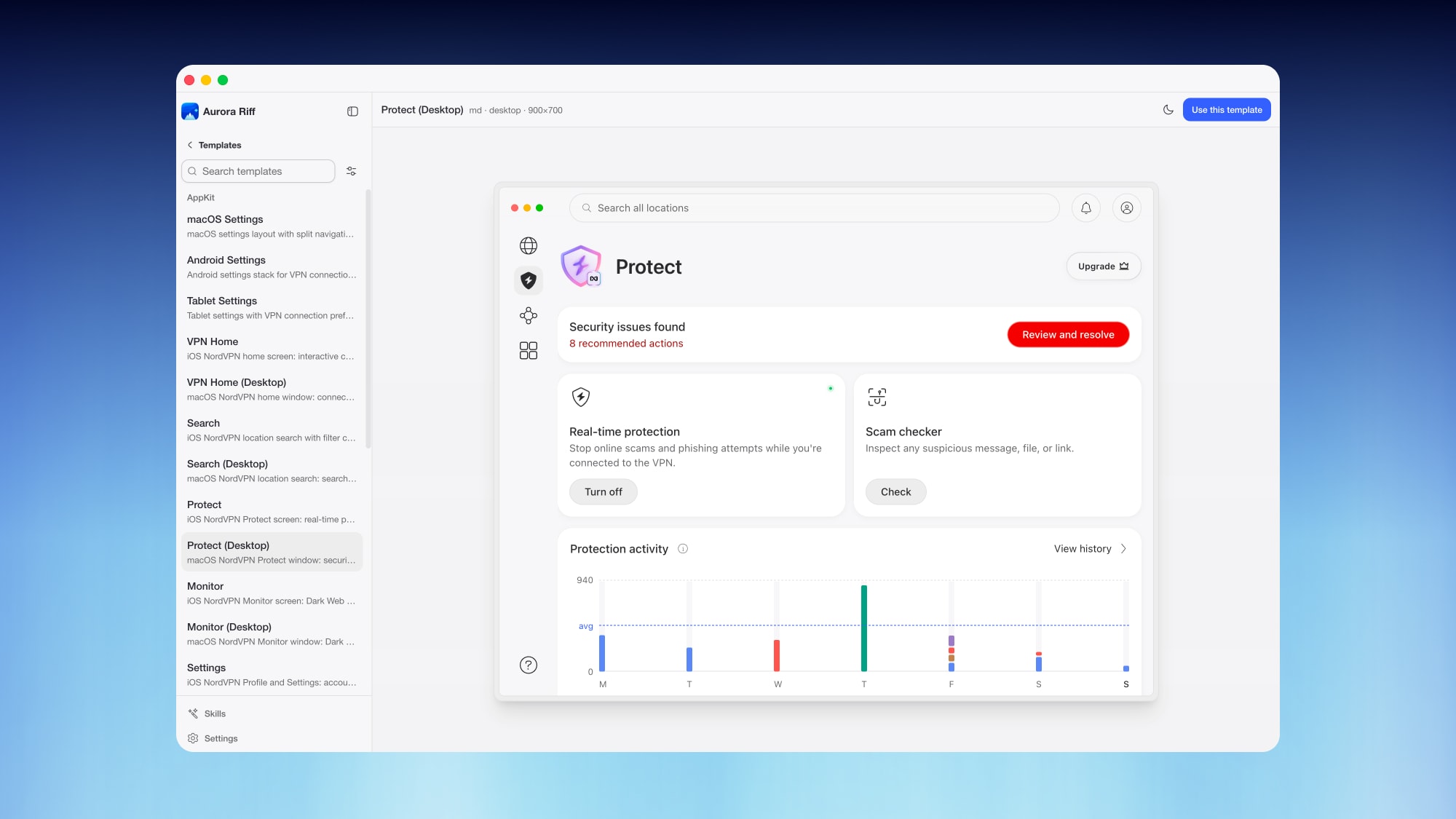The width and height of the screenshot is (1456, 819).
Task: Select the Protect (Desktop) template
Action: 272,553
